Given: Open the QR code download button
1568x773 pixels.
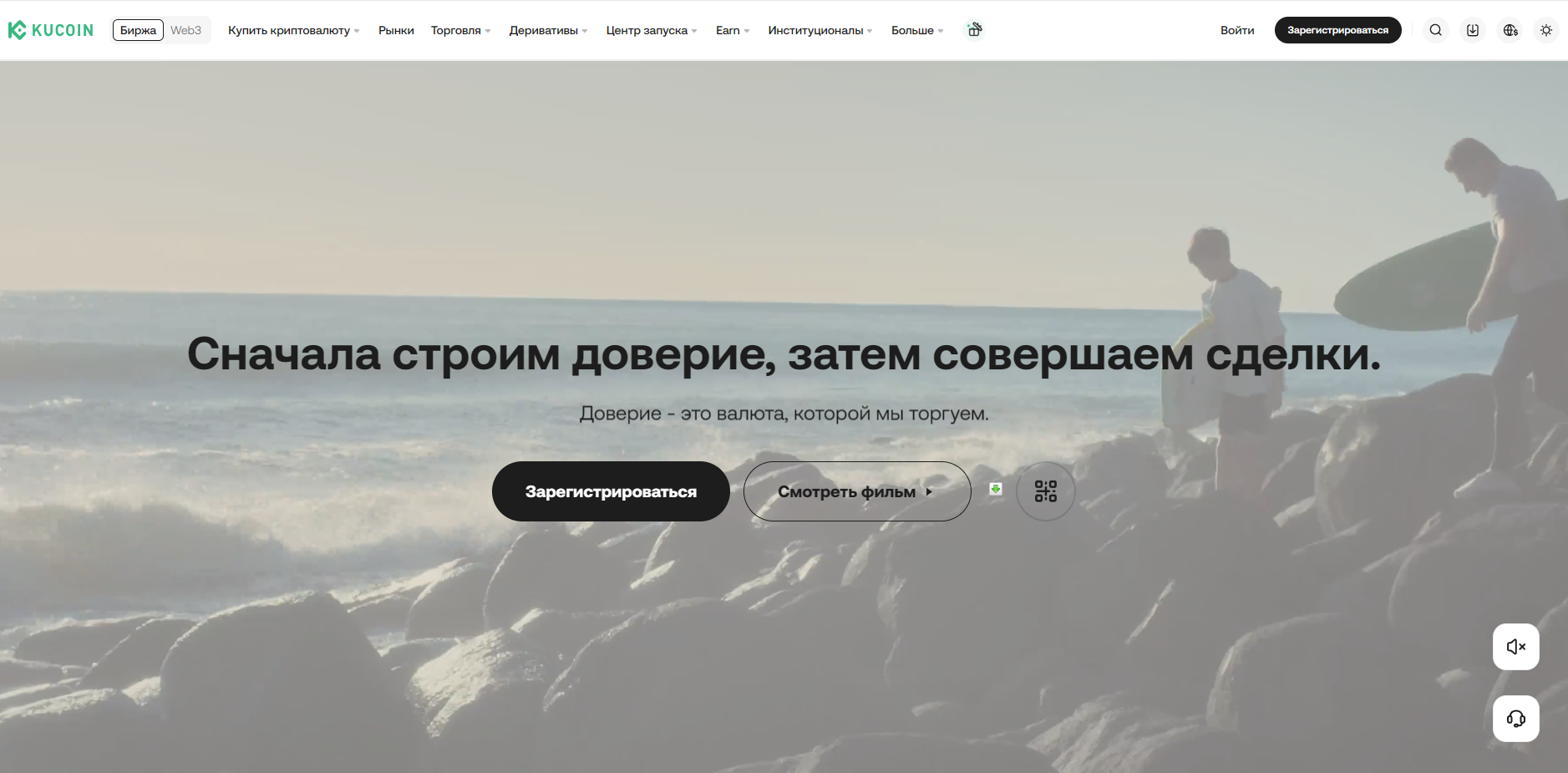Looking at the screenshot, I should pos(1045,491).
